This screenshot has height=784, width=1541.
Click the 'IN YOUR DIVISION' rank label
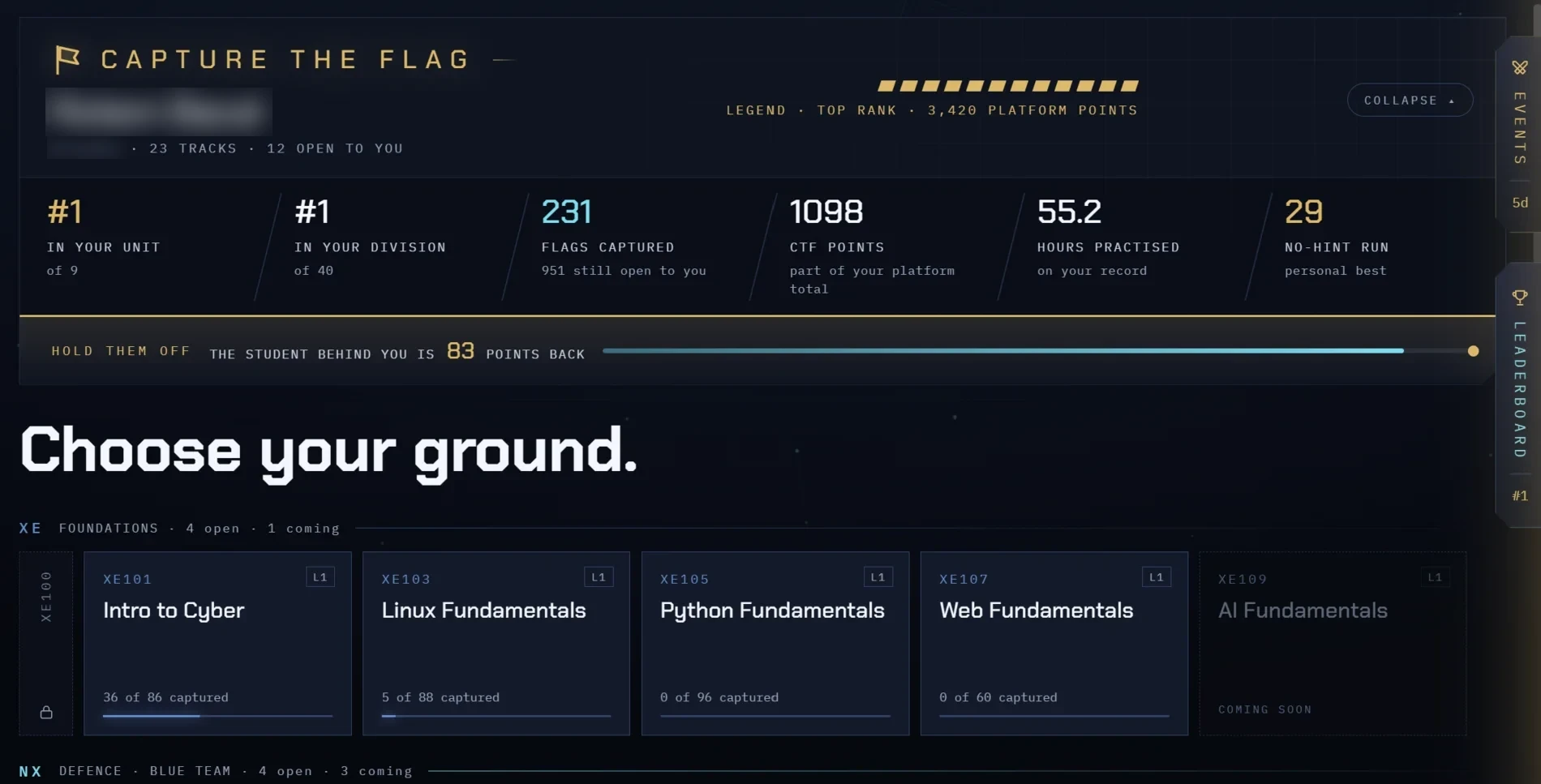pyautogui.click(x=370, y=247)
